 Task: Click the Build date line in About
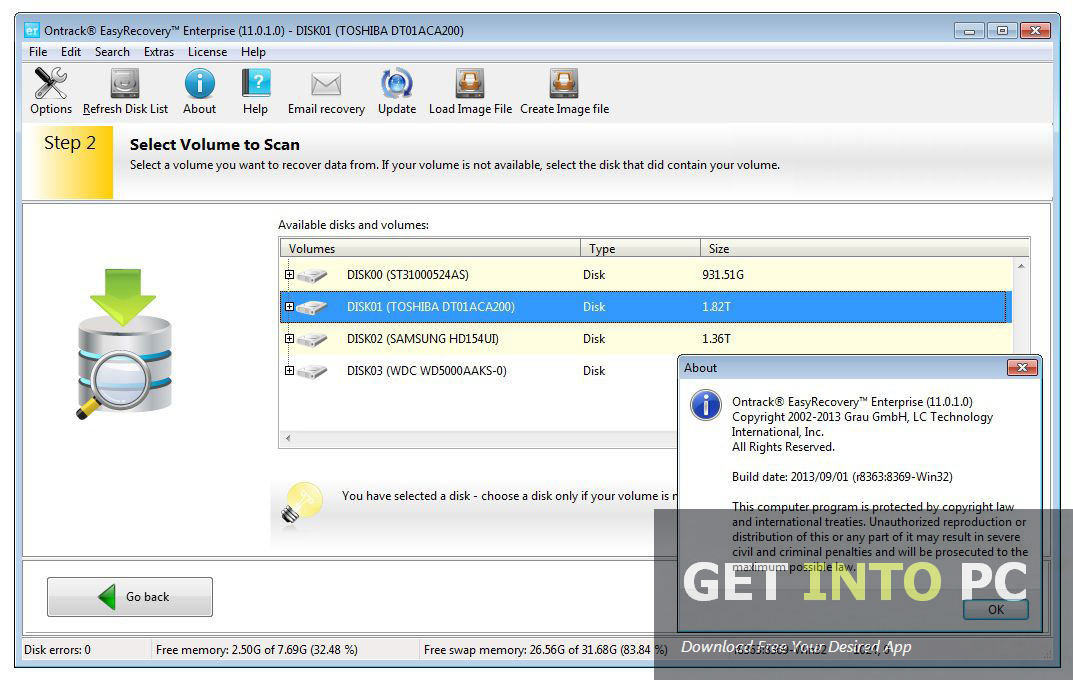pyautogui.click(x=842, y=477)
